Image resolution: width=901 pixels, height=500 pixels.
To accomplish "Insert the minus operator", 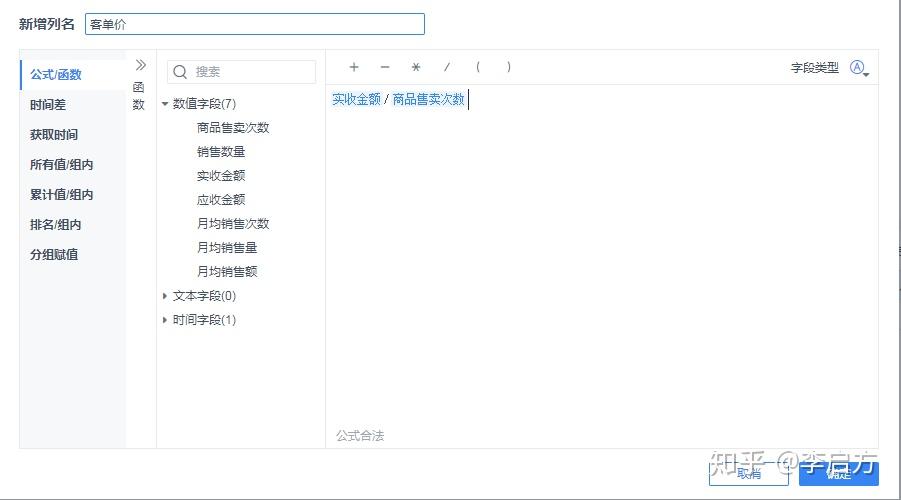I will pyautogui.click(x=385, y=67).
